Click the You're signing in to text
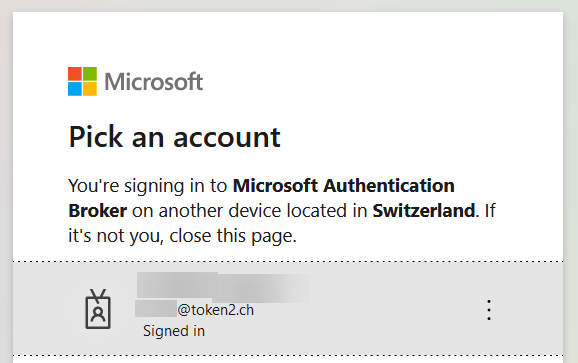 (x=148, y=186)
